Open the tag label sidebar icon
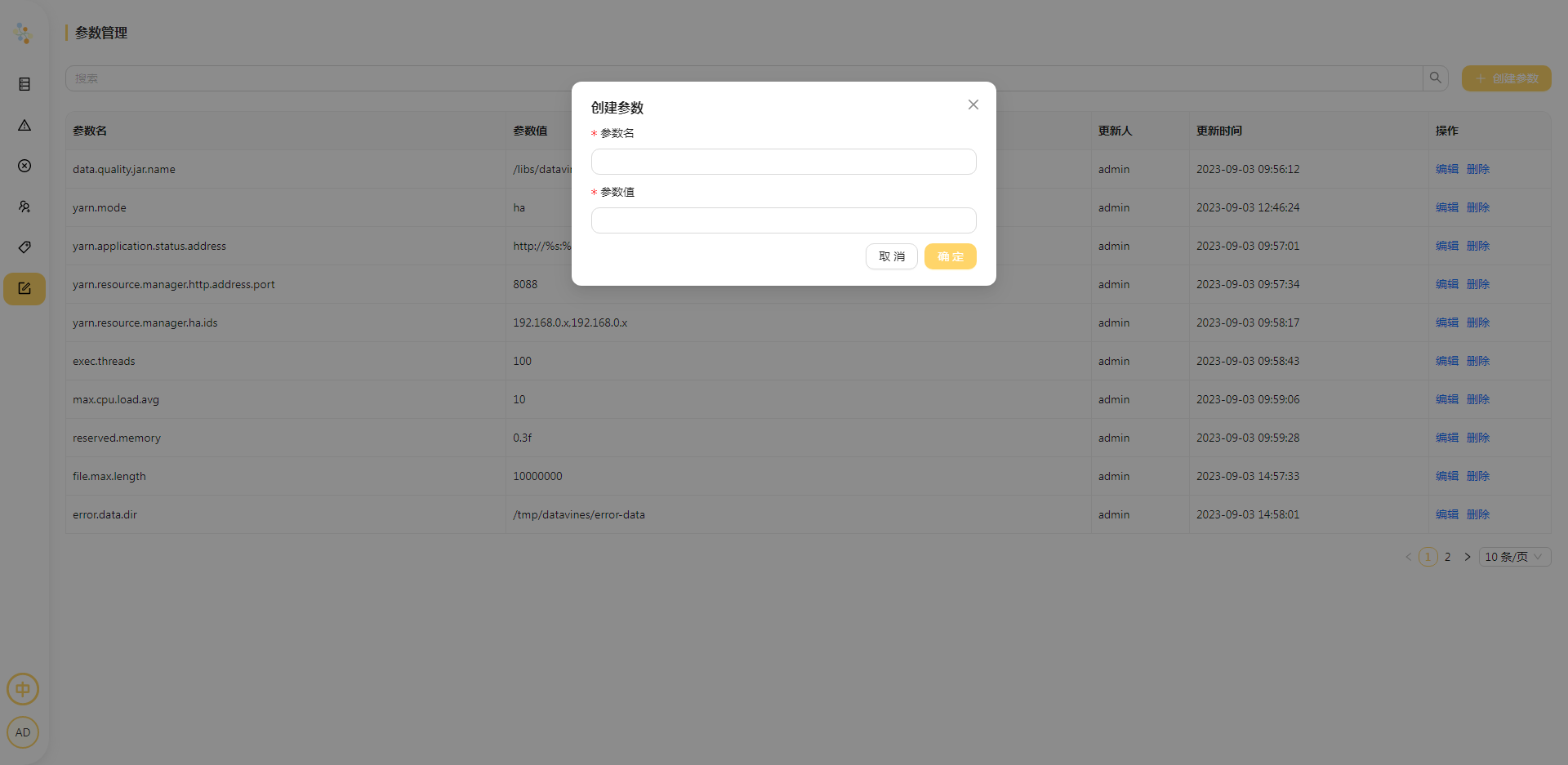Image resolution: width=1568 pixels, height=765 pixels. point(24,247)
